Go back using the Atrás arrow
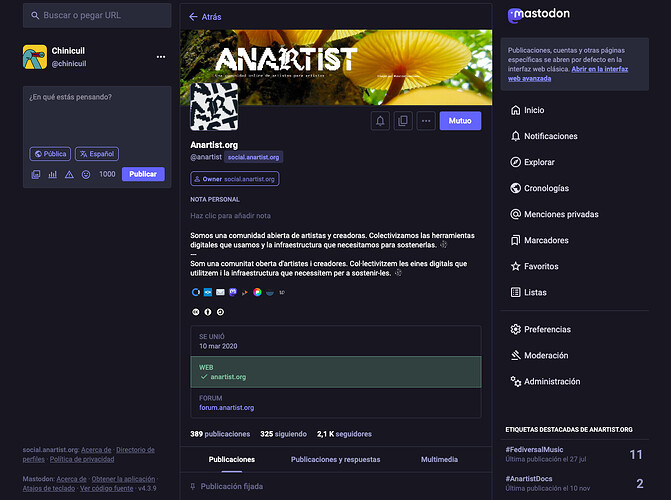The image size is (671, 500). (x=204, y=17)
